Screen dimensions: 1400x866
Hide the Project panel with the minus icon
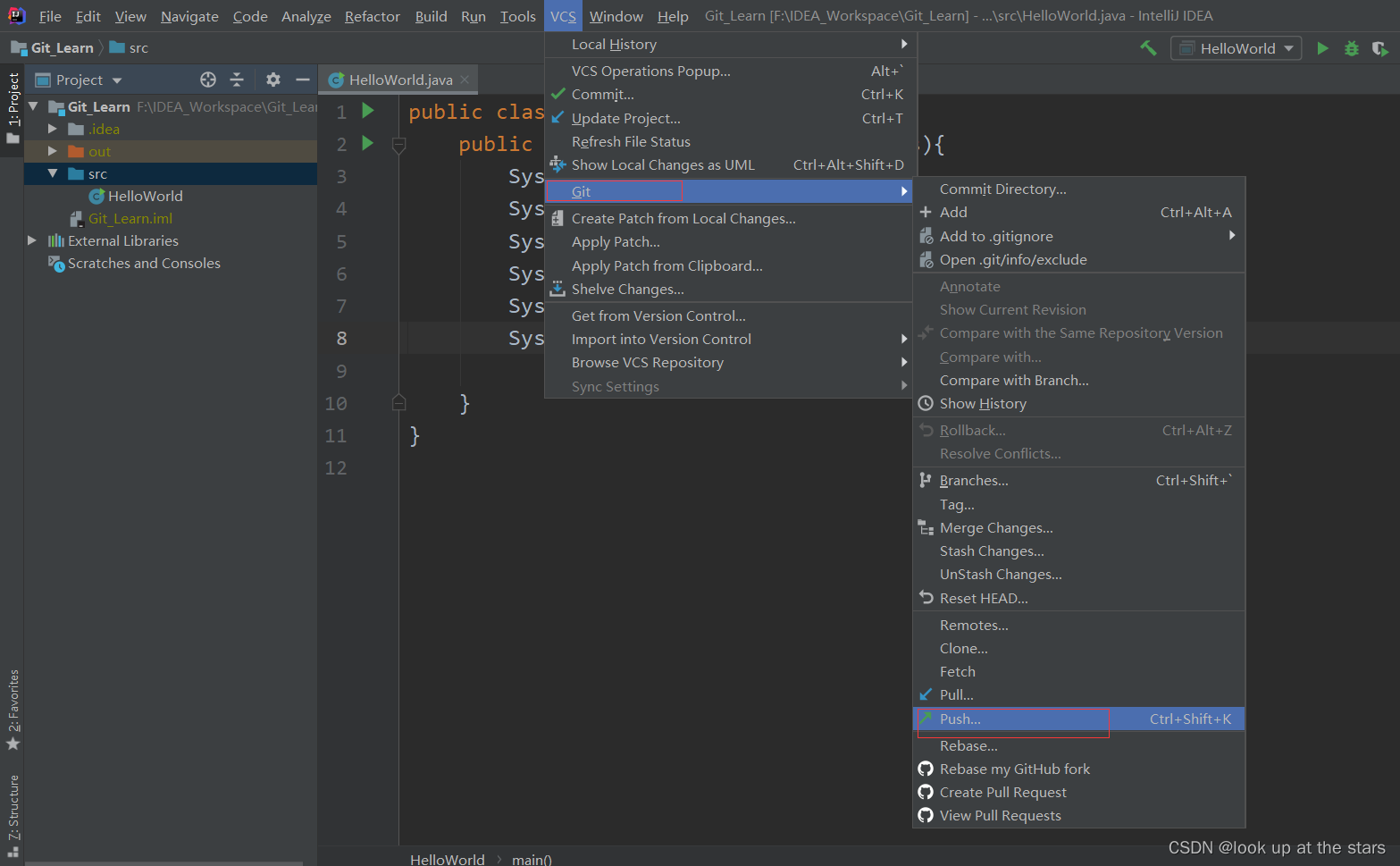(x=303, y=80)
